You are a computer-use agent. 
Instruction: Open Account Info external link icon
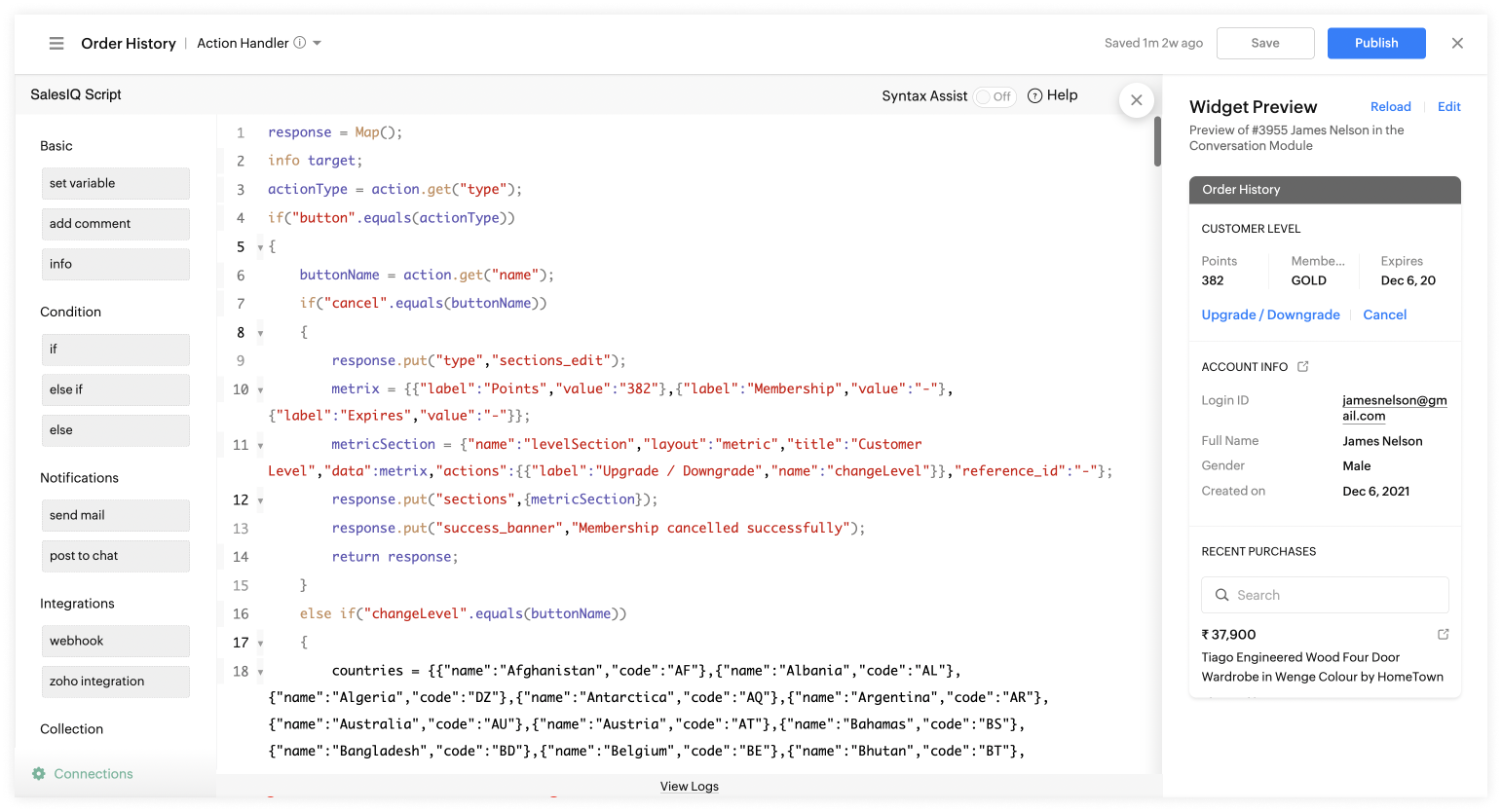click(x=1303, y=367)
